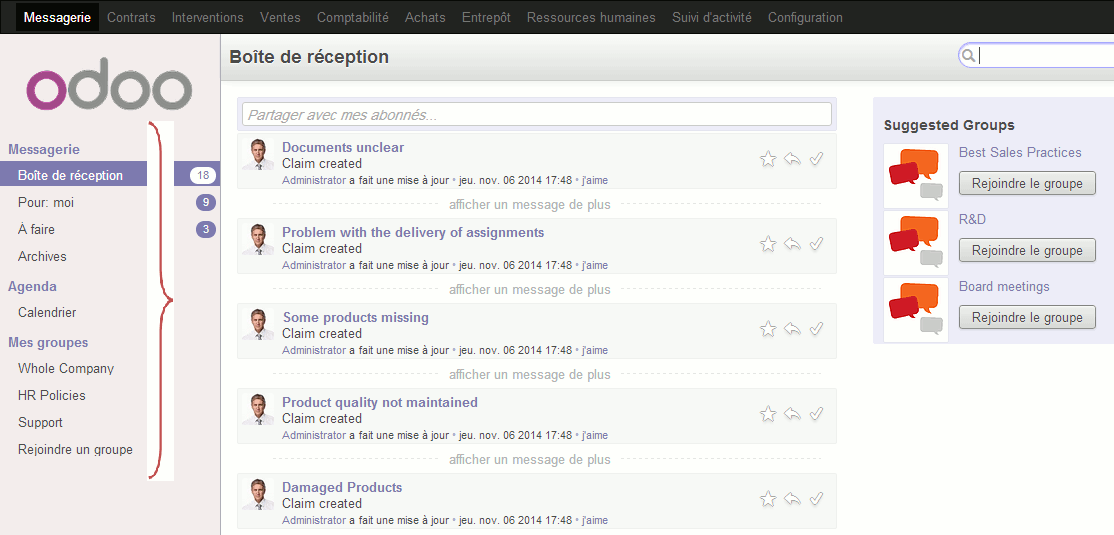
Task: Star the Product quality not maintained message
Action: pyautogui.click(x=767, y=414)
